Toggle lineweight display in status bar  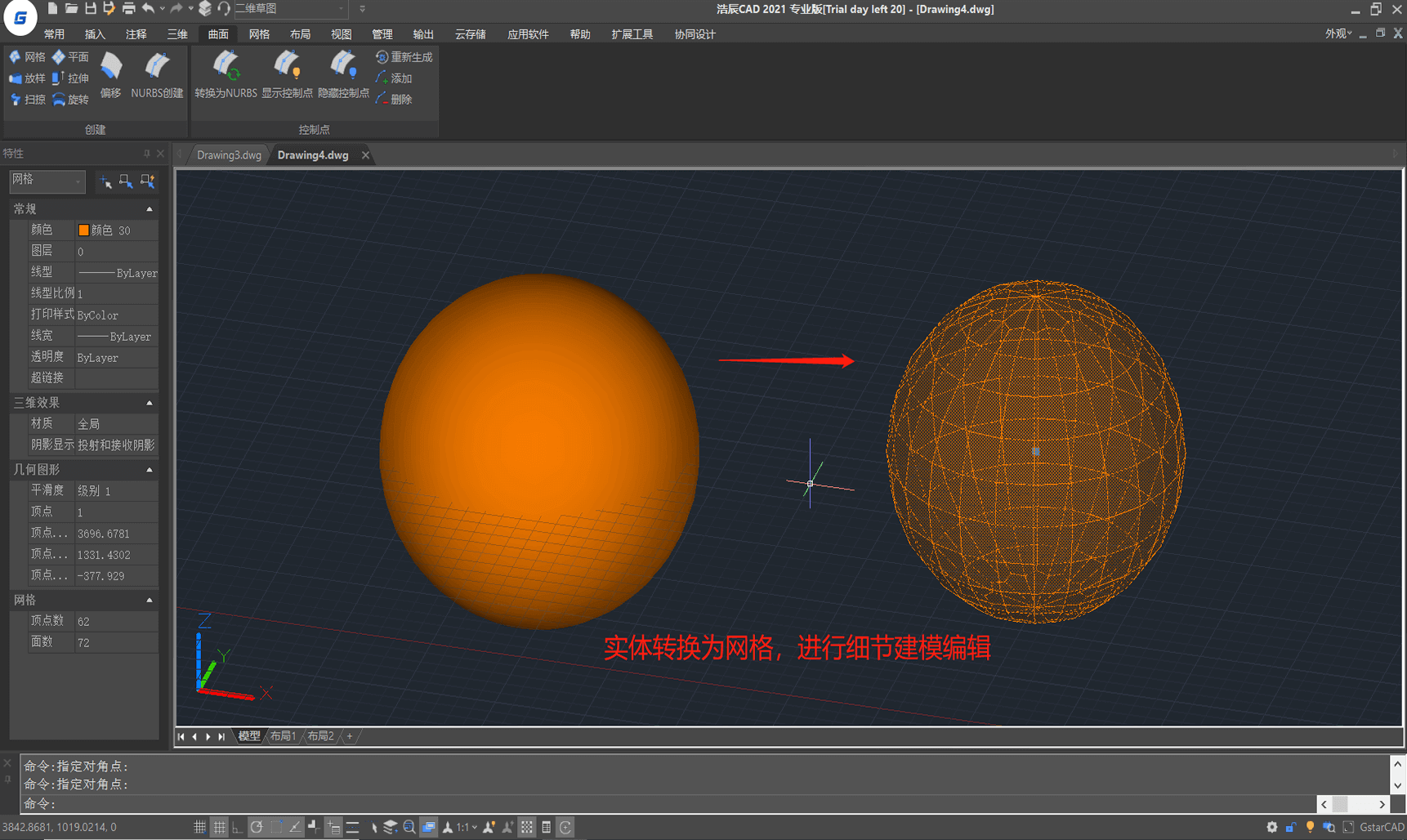[x=352, y=827]
